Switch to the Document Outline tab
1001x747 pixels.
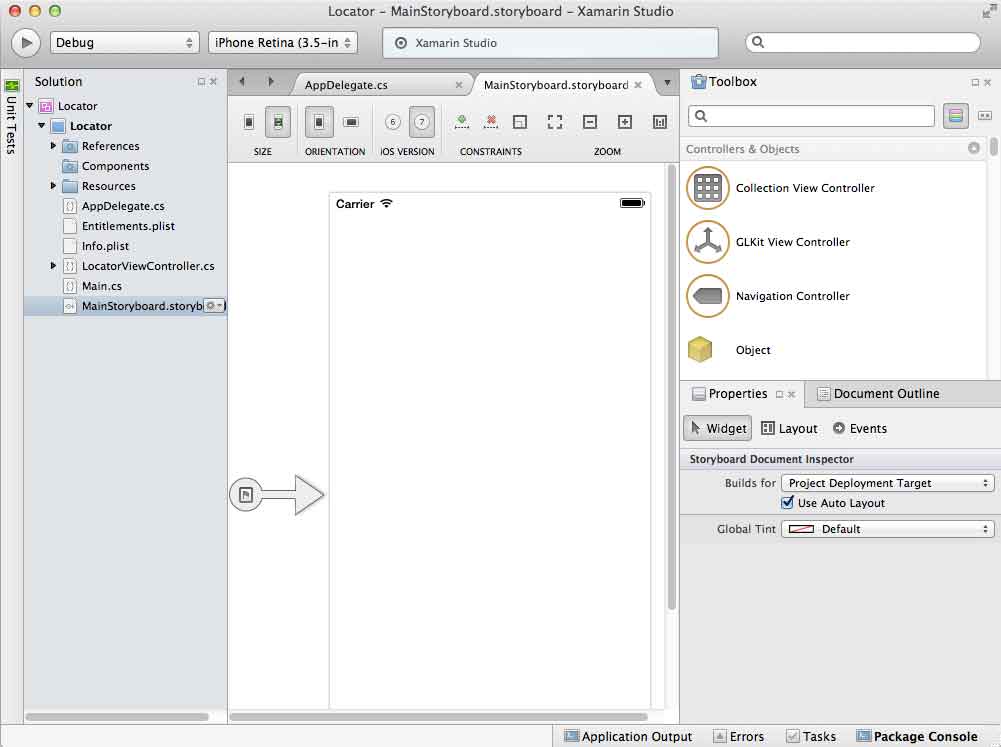pyautogui.click(x=878, y=393)
